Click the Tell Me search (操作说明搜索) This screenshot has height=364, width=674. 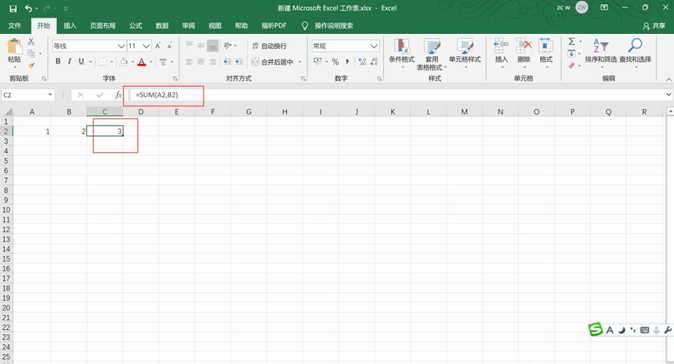click(x=328, y=26)
